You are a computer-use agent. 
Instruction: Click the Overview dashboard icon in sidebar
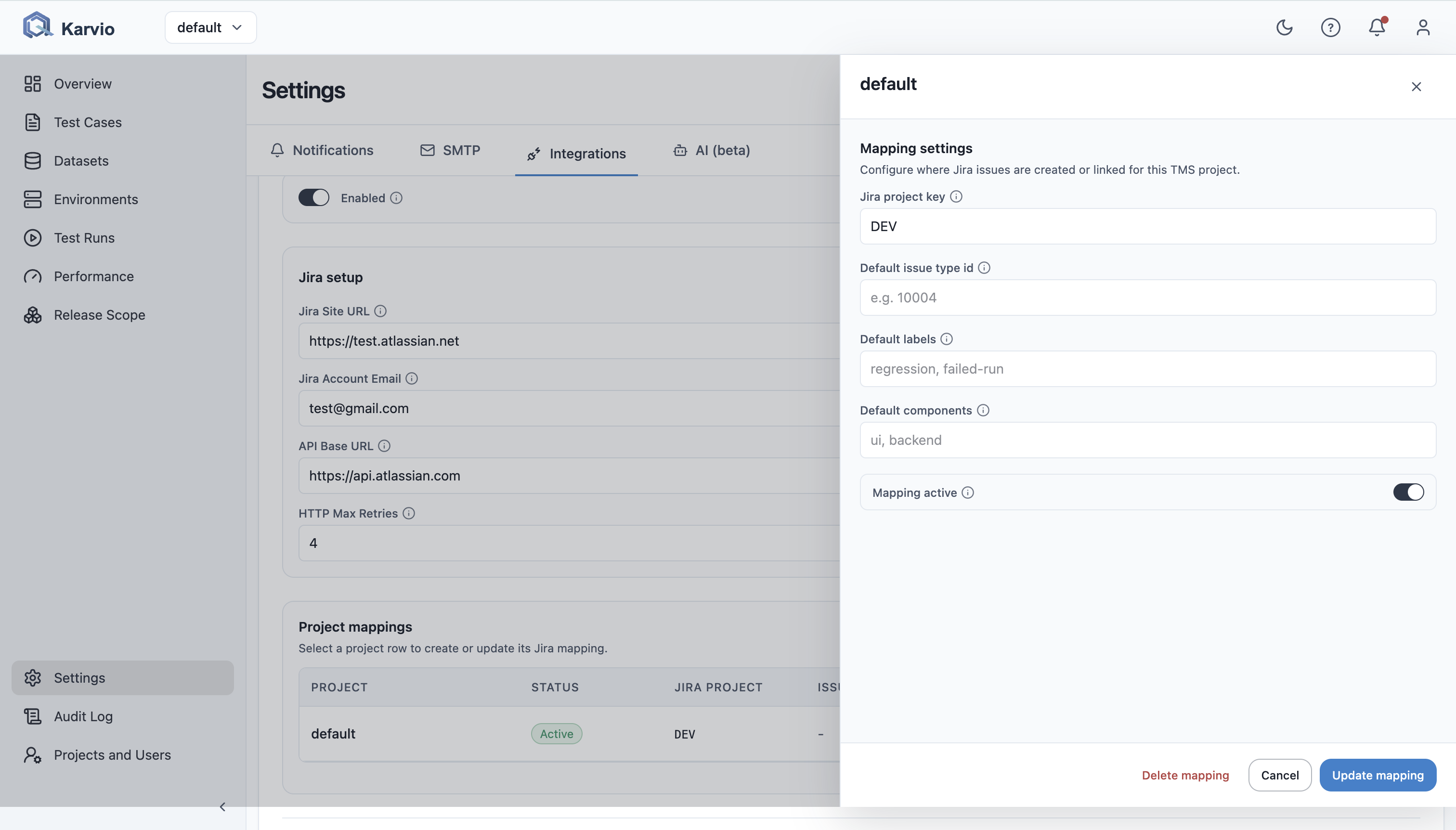[32, 84]
